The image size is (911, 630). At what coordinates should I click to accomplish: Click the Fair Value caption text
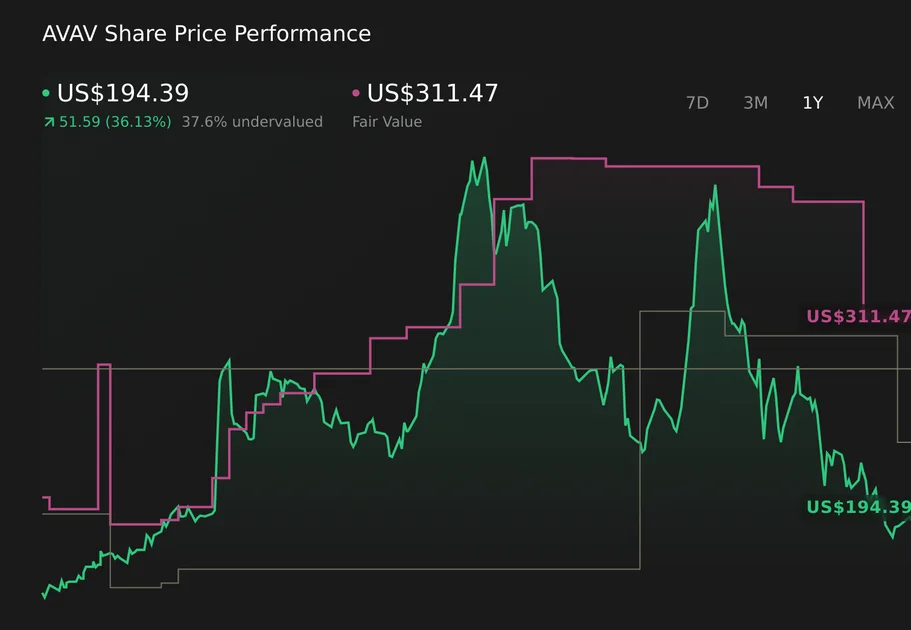(x=386, y=122)
